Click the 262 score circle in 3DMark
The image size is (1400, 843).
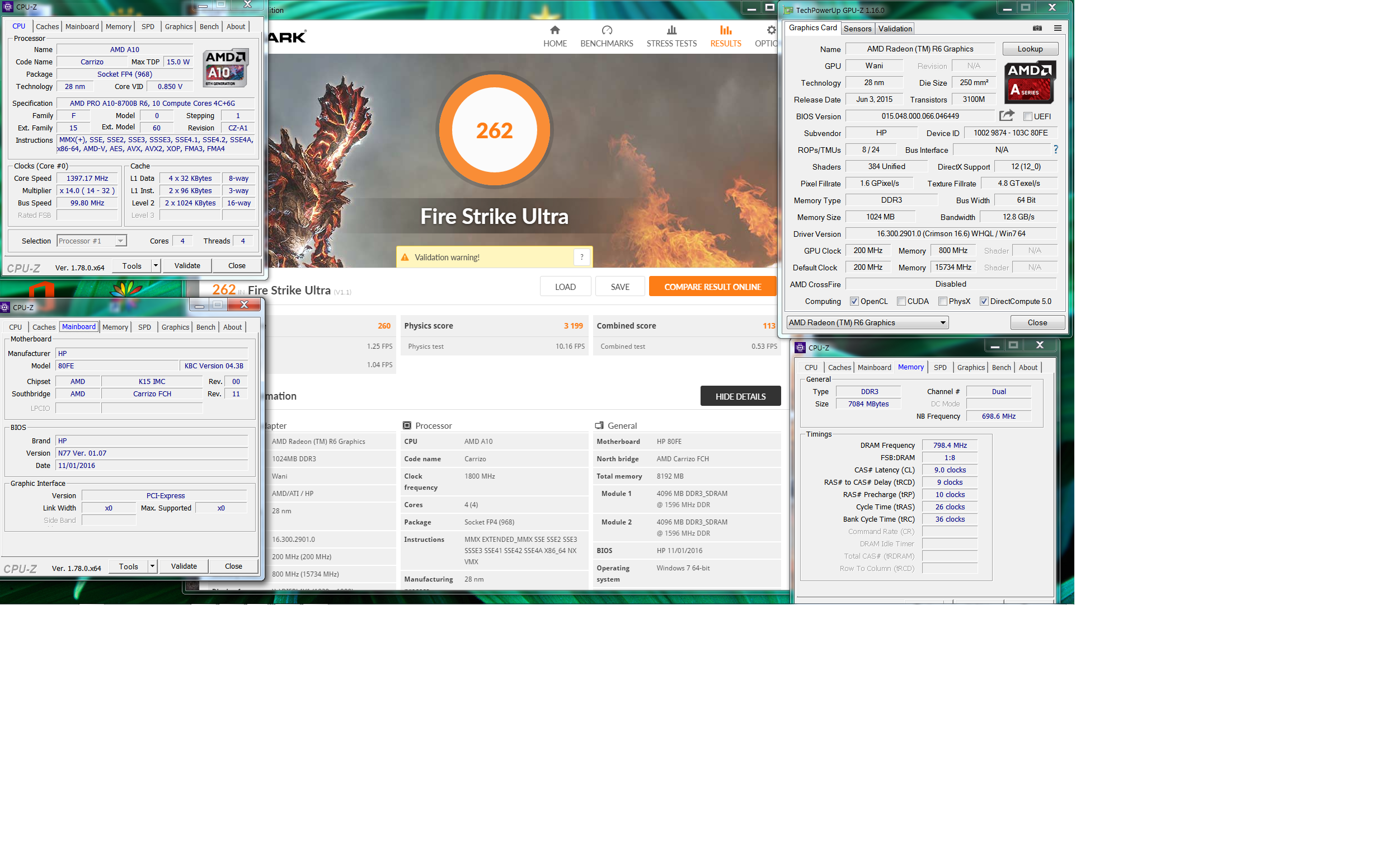click(x=494, y=129)
